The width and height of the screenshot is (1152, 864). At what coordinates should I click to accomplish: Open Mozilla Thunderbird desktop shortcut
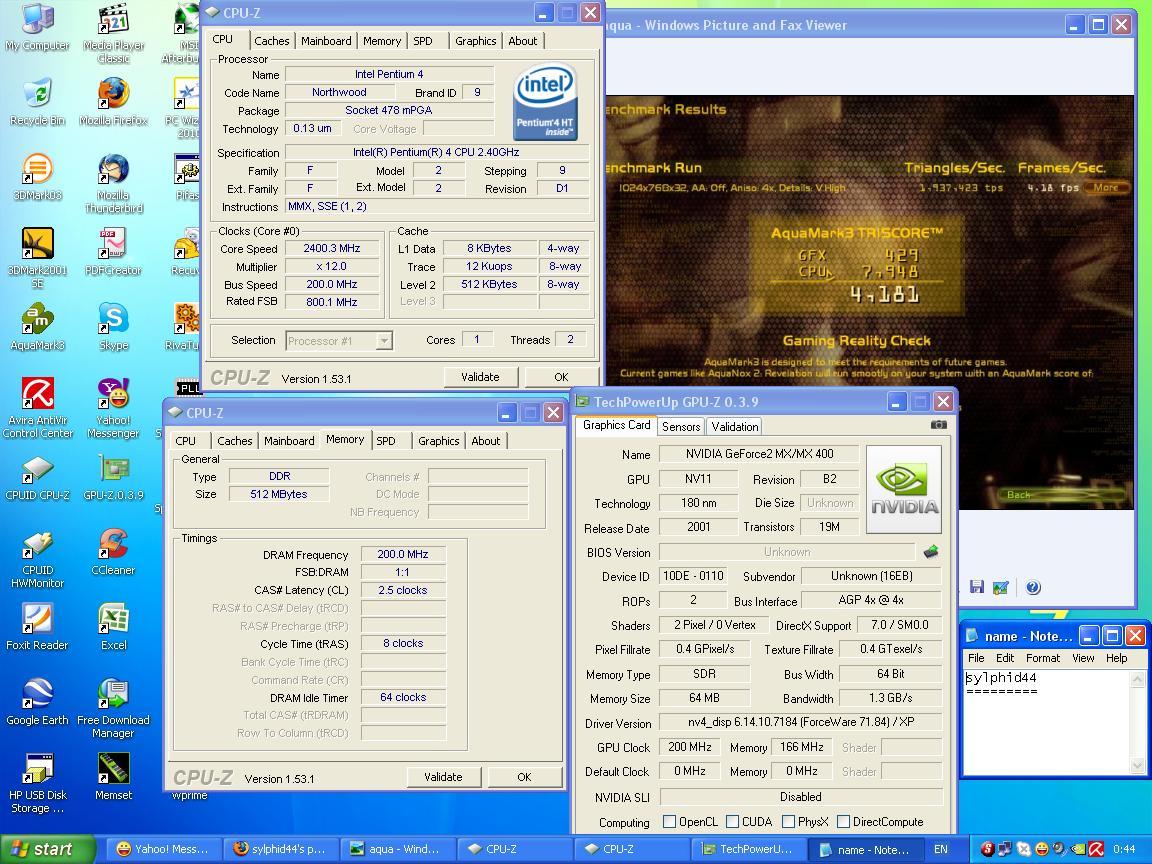(113, 184)
